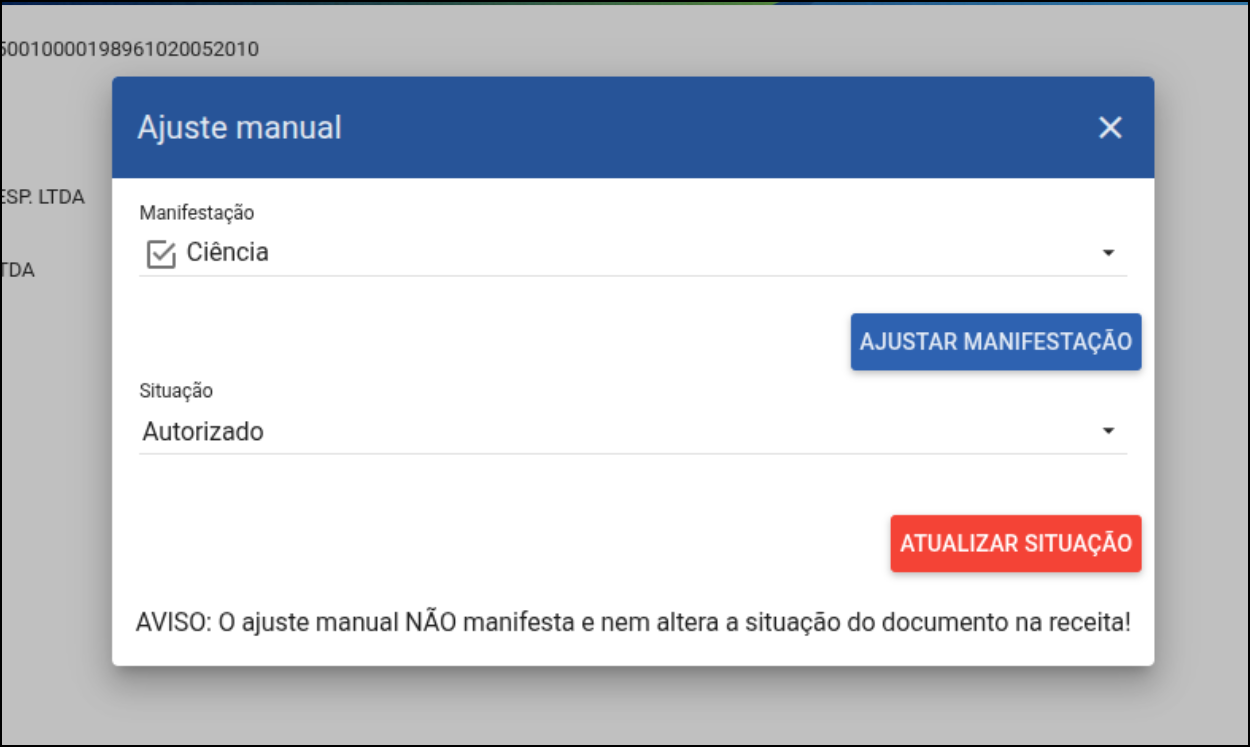This screenshot has width=1250, height=747.
Task: Open the Autorizado value in Situação field
Action: coord(203,432)
